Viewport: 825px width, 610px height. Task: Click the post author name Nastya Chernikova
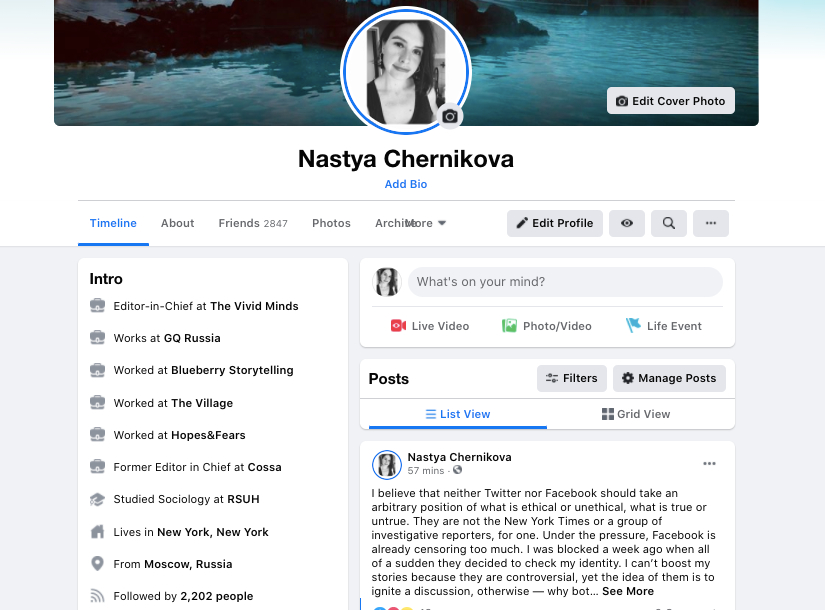[459, 457]
